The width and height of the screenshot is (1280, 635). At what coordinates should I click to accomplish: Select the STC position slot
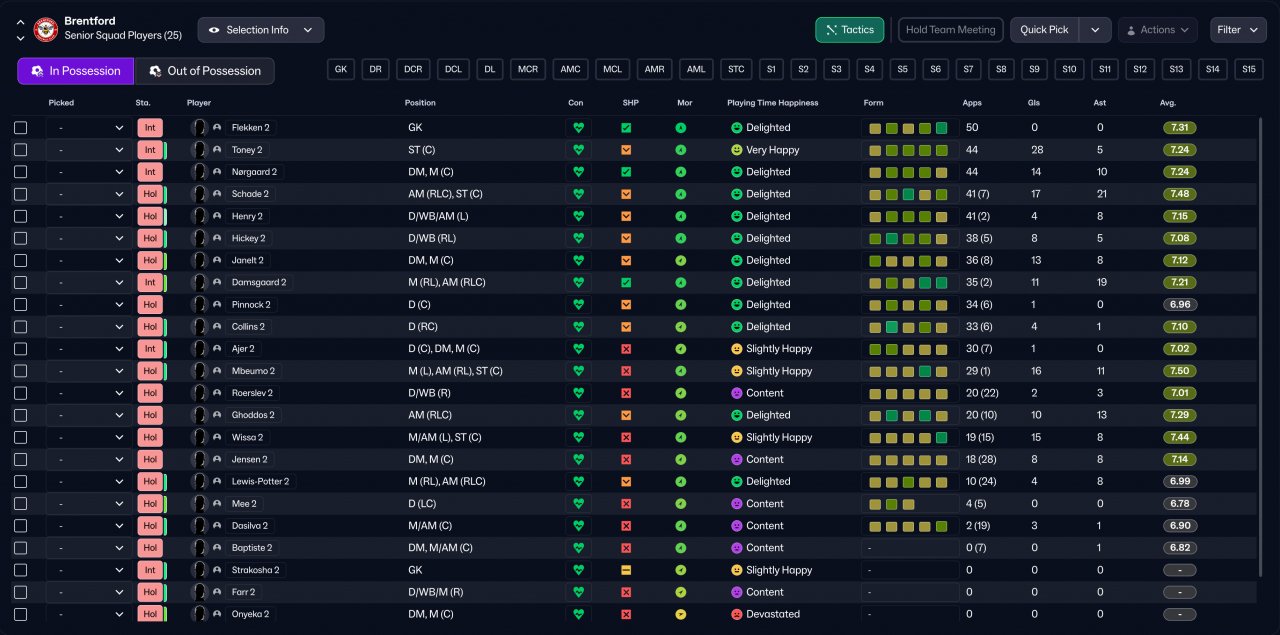click(x=736, y=69)
